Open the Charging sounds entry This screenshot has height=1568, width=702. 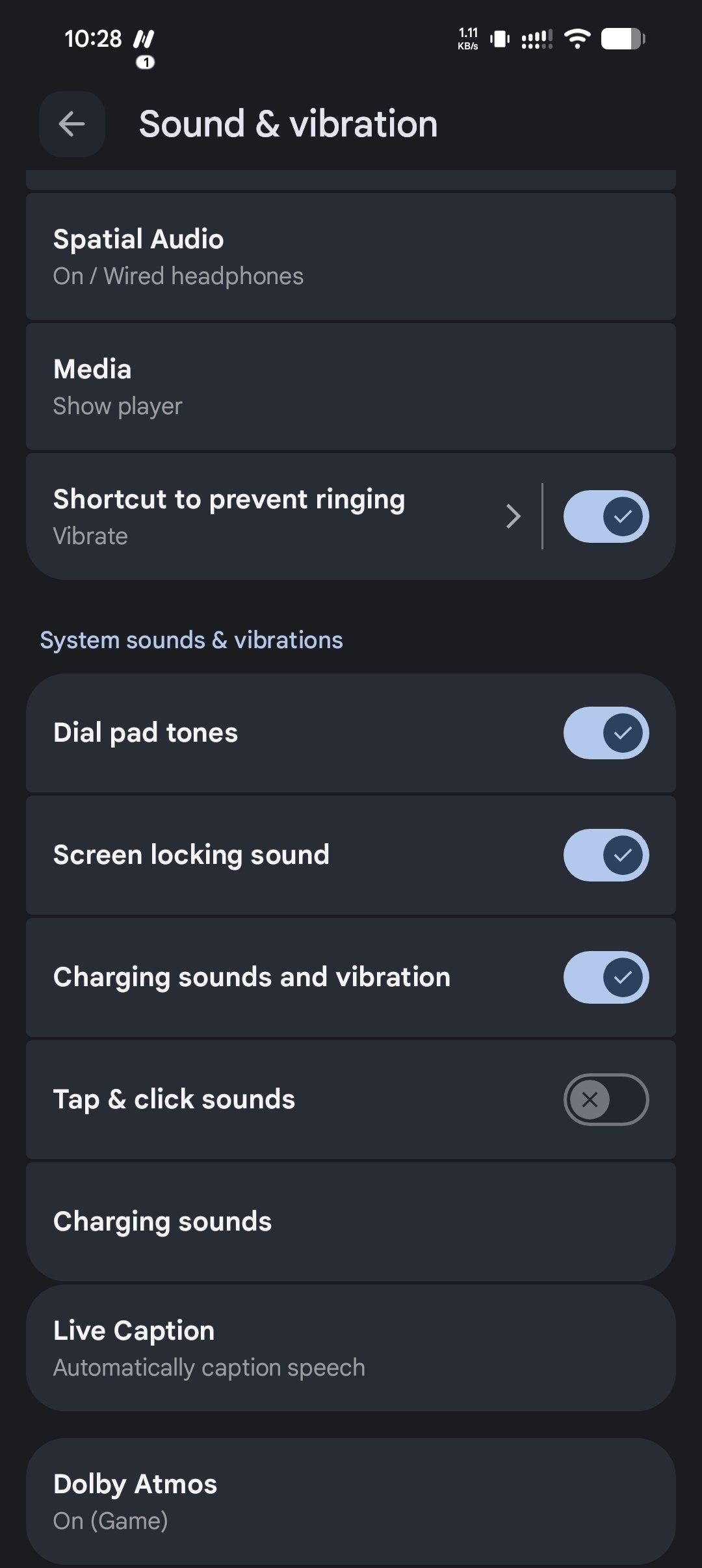click(351, 1222)
